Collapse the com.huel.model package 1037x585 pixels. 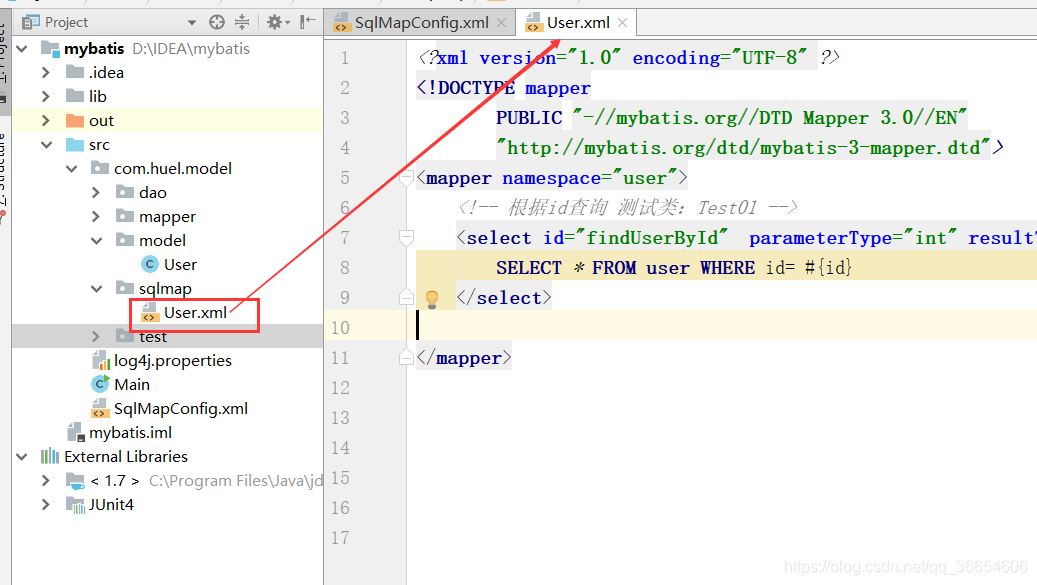[x=71, y=169]
